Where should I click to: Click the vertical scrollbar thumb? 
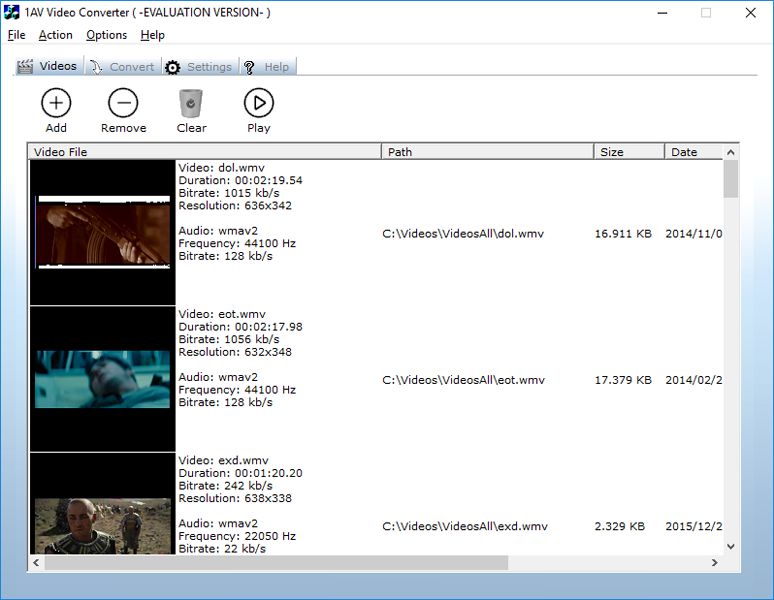point(731,179)
